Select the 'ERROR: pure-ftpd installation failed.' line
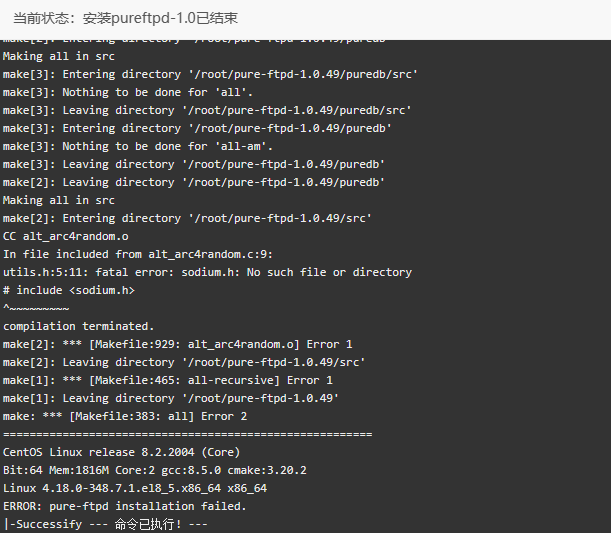This screenshot has width=611, height=533. coord(125,506)
